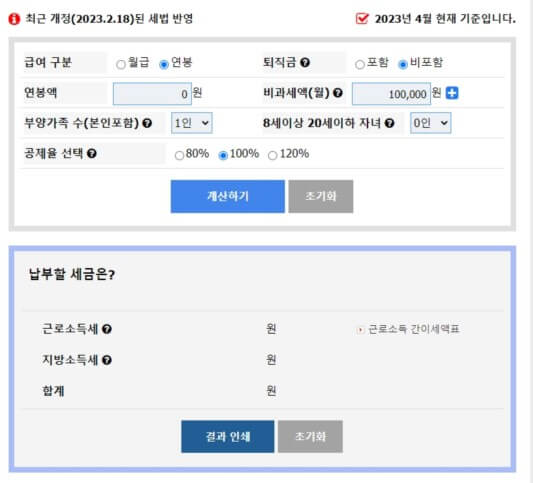Open the 부양가족 수 dropdown showing 1인
This screenshot has width=533, height=483.
[x=192, y=123]
